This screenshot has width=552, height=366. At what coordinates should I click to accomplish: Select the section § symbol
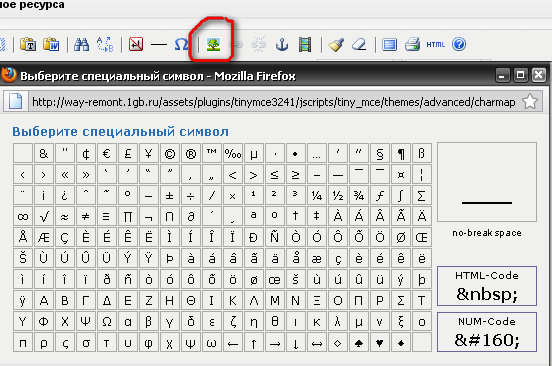pyautogui.click(x=380, y=153)
